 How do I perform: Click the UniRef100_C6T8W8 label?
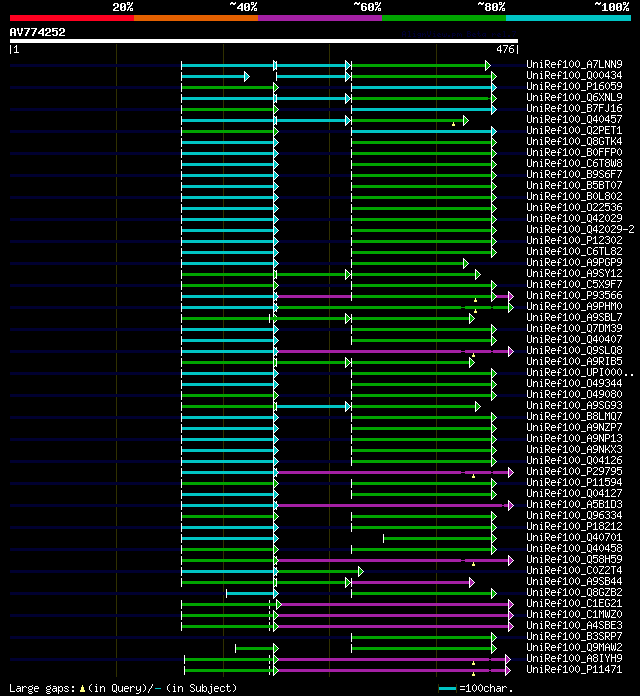tap(574, 163)
